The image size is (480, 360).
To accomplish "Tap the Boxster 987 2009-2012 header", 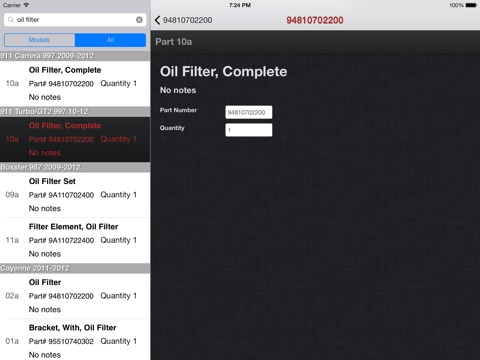I will coord(75,167).
